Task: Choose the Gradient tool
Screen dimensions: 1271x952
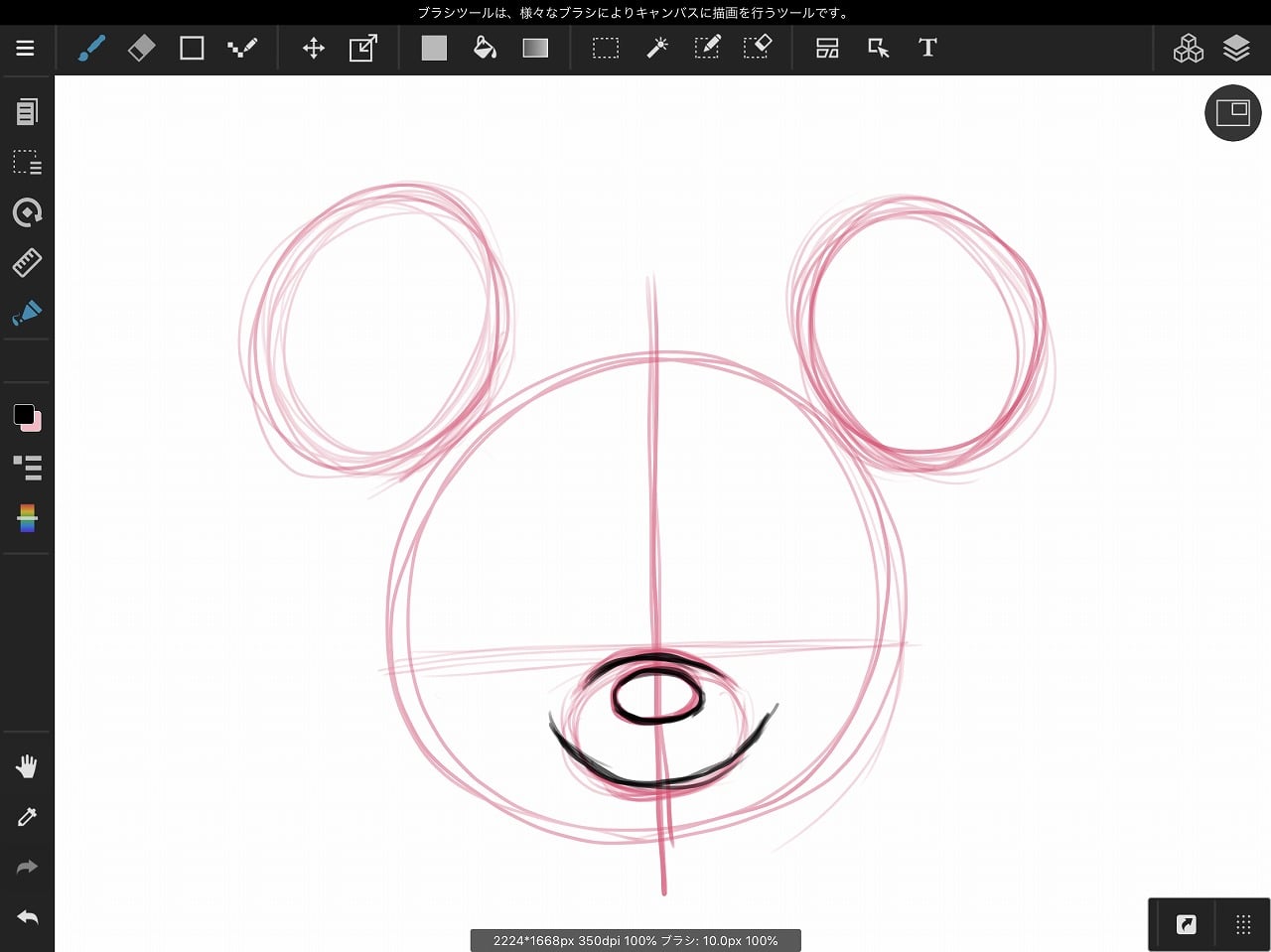Action: [x=535, y=48]
